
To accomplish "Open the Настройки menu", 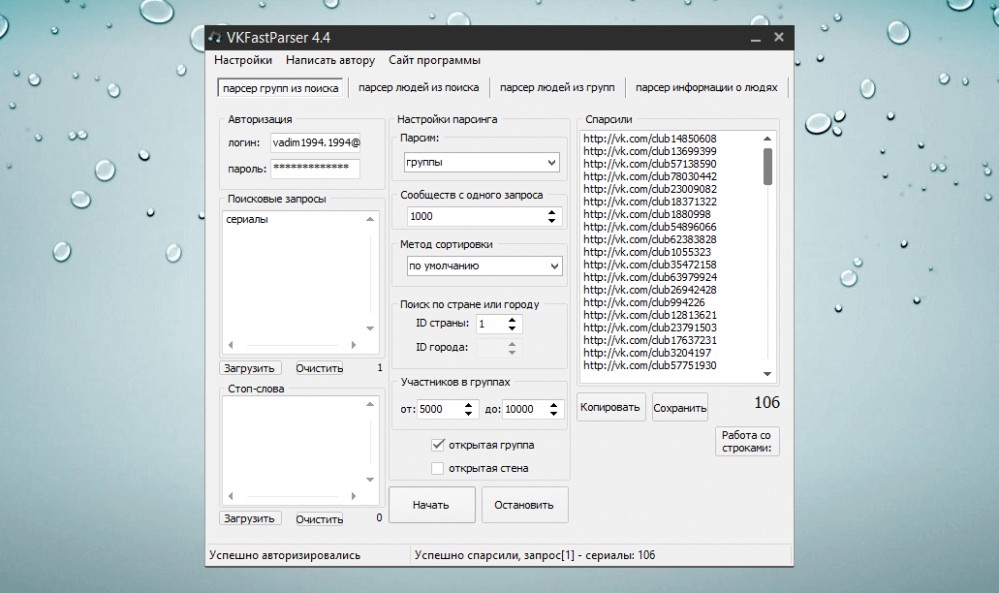I will click(x=243, y=60).
